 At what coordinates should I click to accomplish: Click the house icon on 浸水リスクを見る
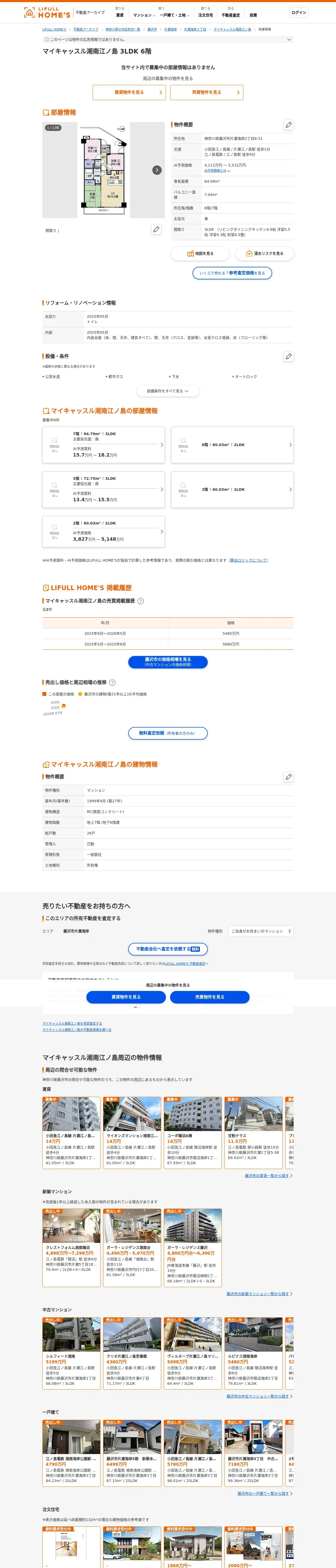tap(249, 253)
